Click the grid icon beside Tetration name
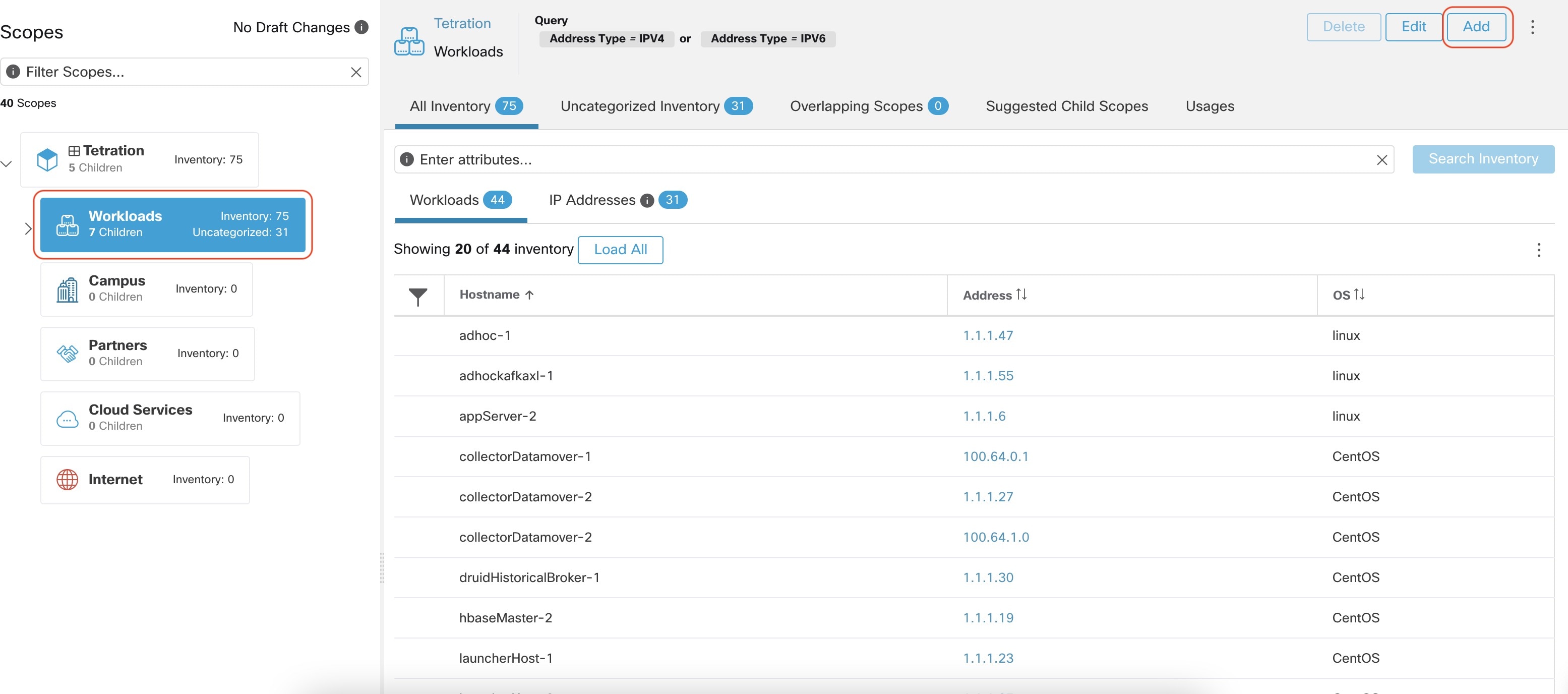Image resolution: width=1568 pixels, height=694 pixels. tap(74, 151)
